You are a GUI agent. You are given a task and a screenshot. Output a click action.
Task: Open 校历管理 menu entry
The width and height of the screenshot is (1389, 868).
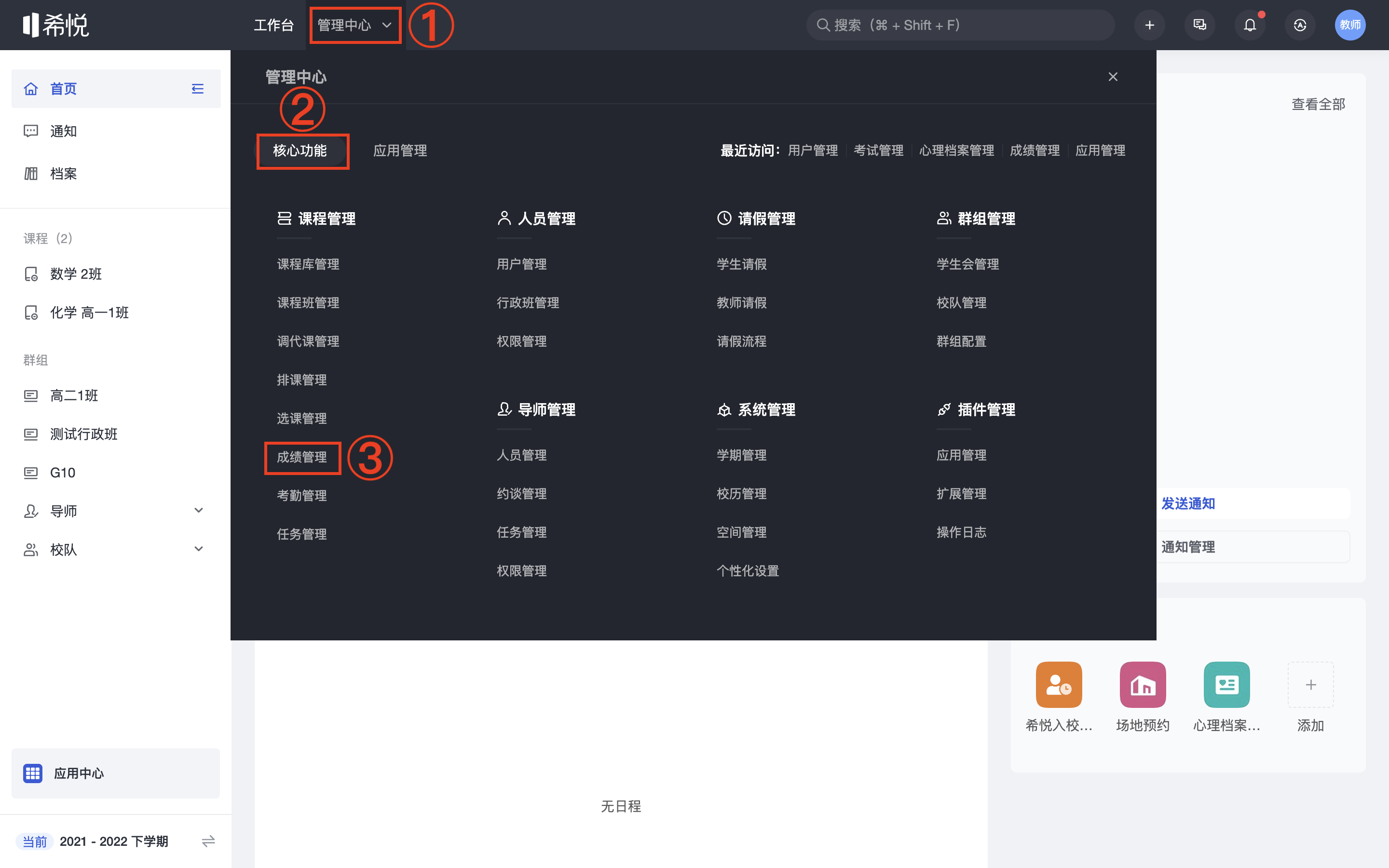(x=742, y=494)
